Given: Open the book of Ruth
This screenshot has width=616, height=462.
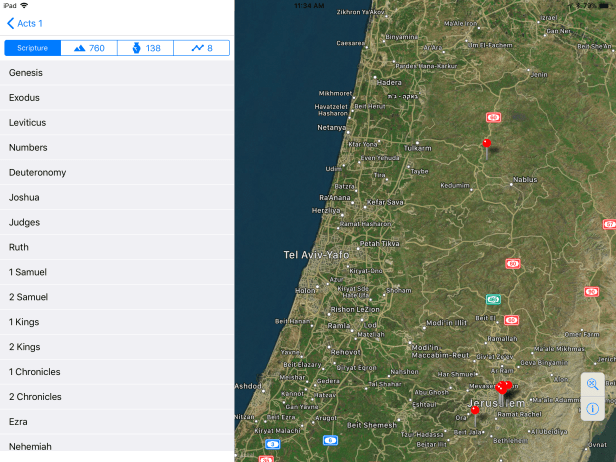Looking at the screenshot, I should 117,247.
